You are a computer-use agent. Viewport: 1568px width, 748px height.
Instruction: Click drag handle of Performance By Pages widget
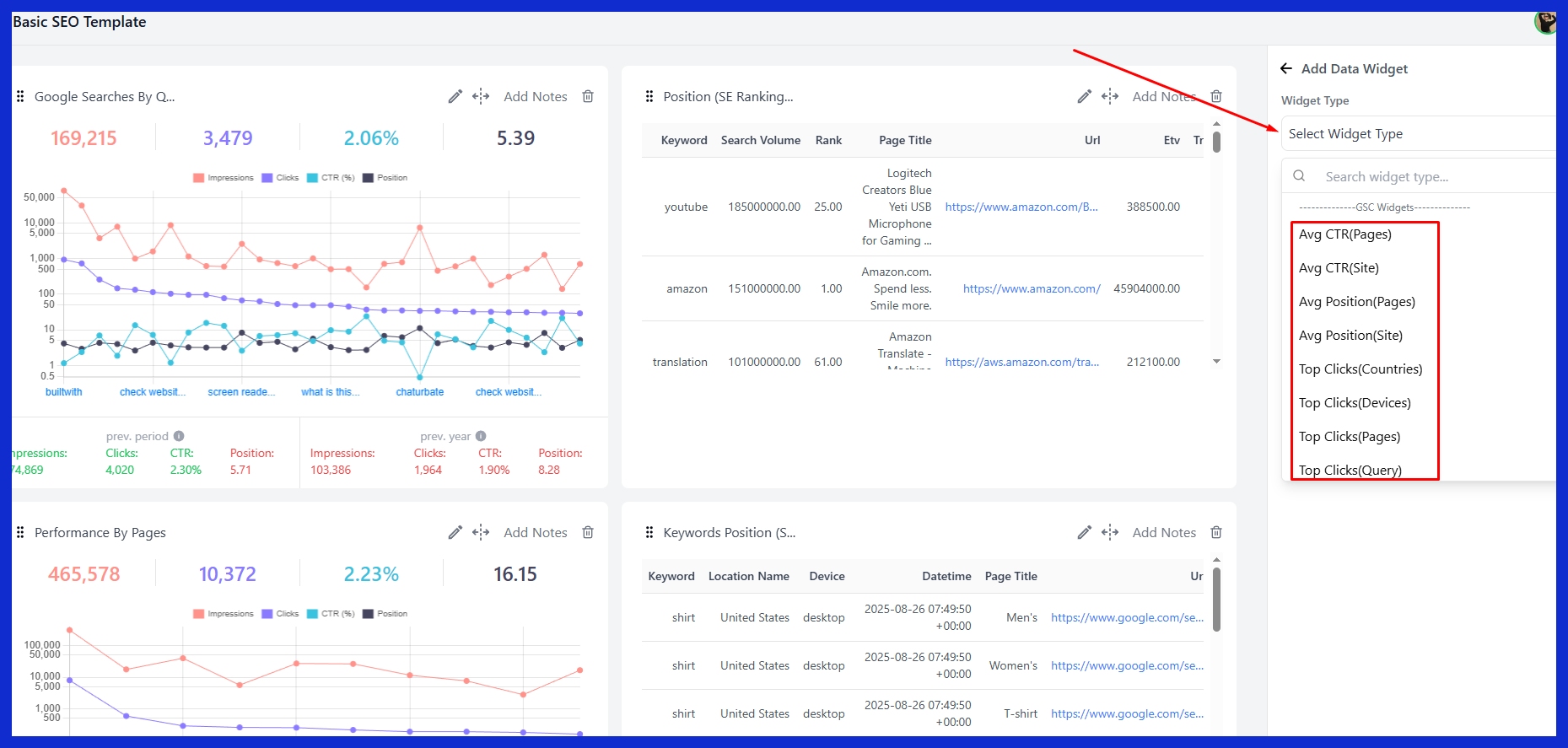click(20, 533)
